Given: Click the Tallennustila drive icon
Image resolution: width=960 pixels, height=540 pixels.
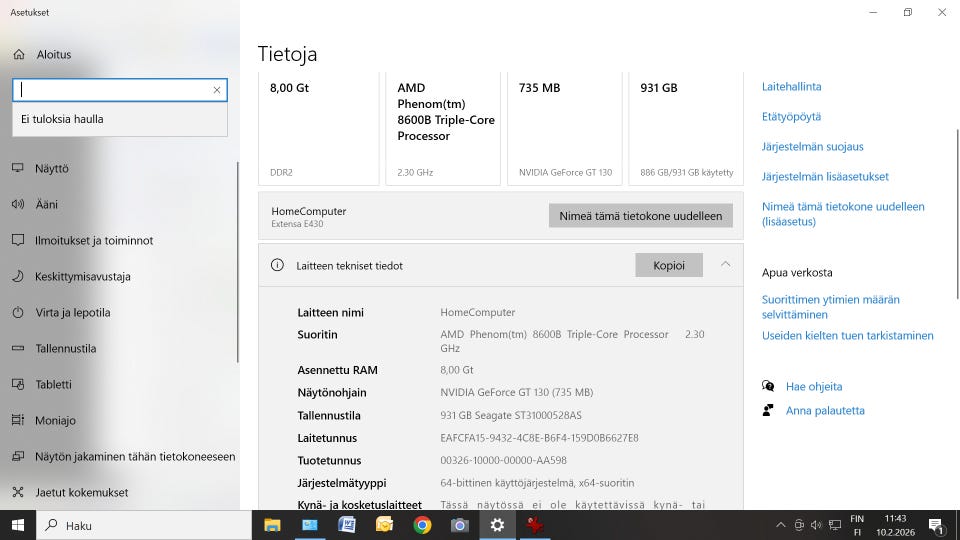Looking at the screenshot, I should [18, 348].
